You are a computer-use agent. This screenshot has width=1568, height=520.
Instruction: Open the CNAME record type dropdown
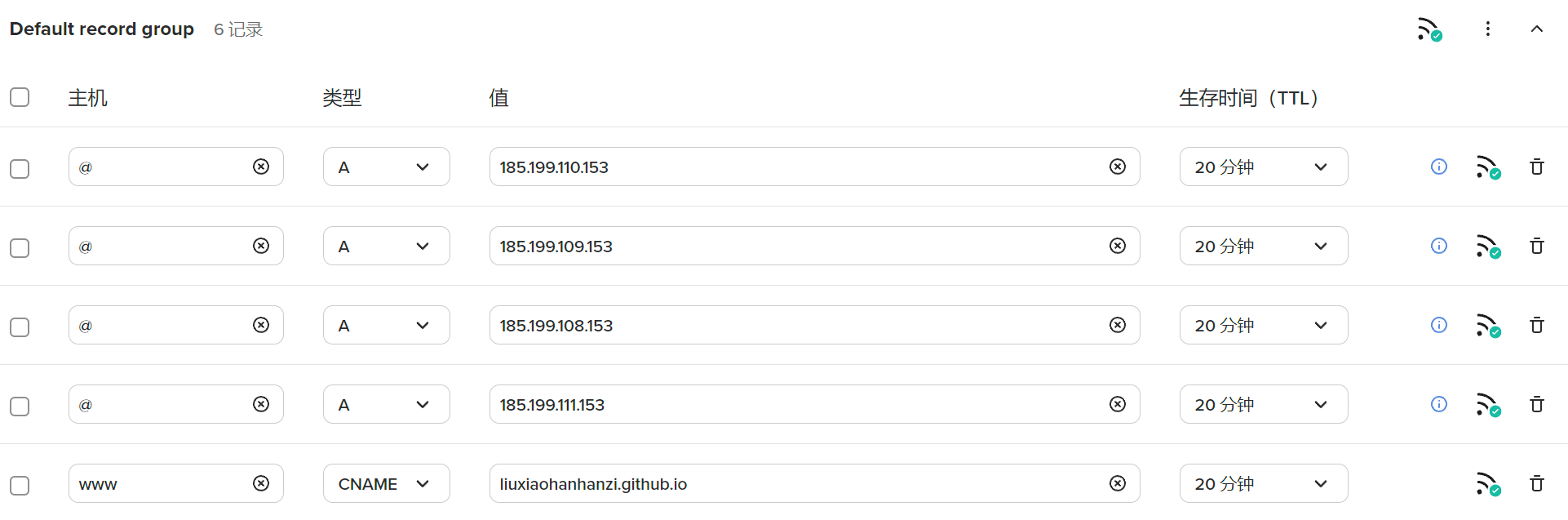(x=386, y=483)
